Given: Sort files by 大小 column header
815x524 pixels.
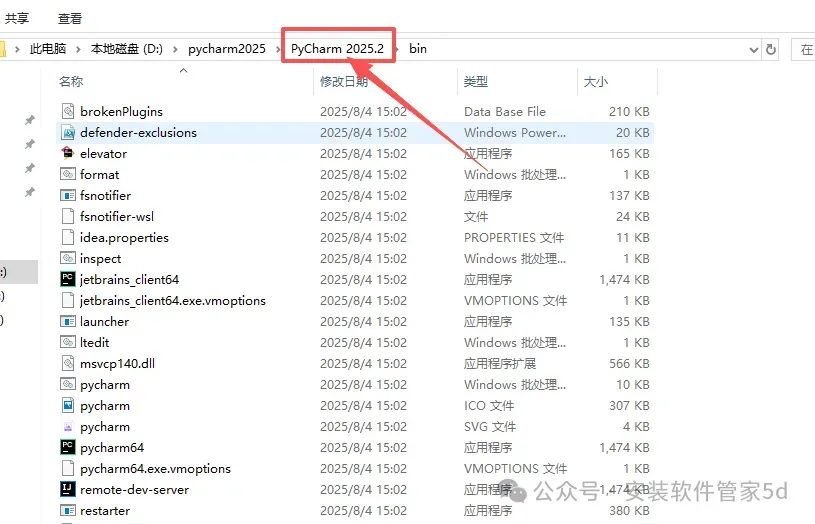Looking at the screenshot, I should point(596,82).
